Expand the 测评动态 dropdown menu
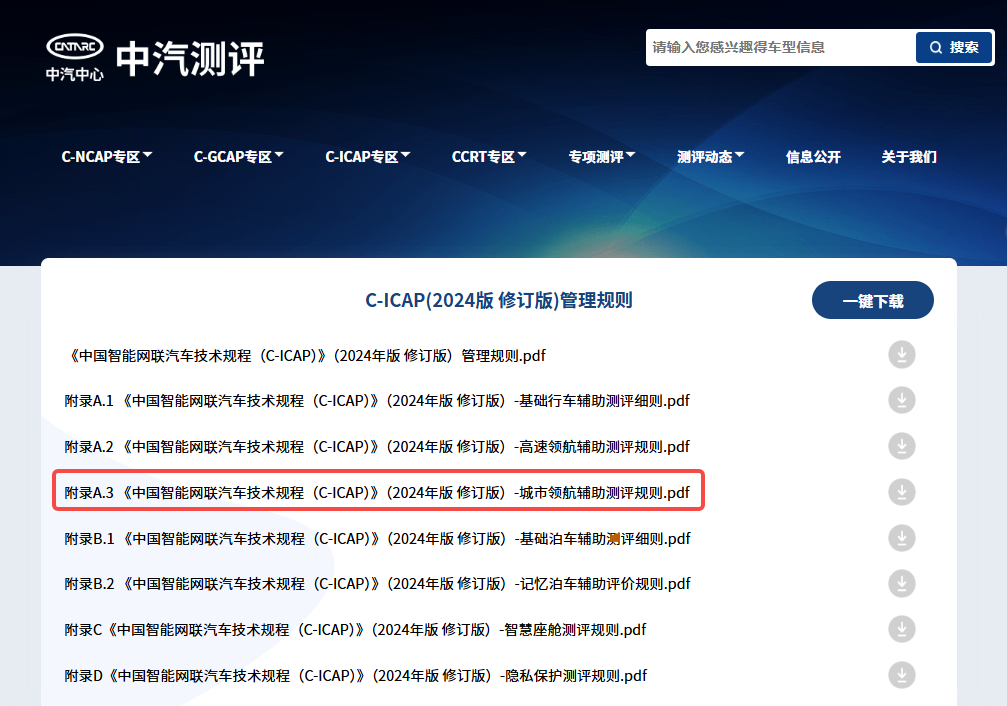 tap(710, 157)
